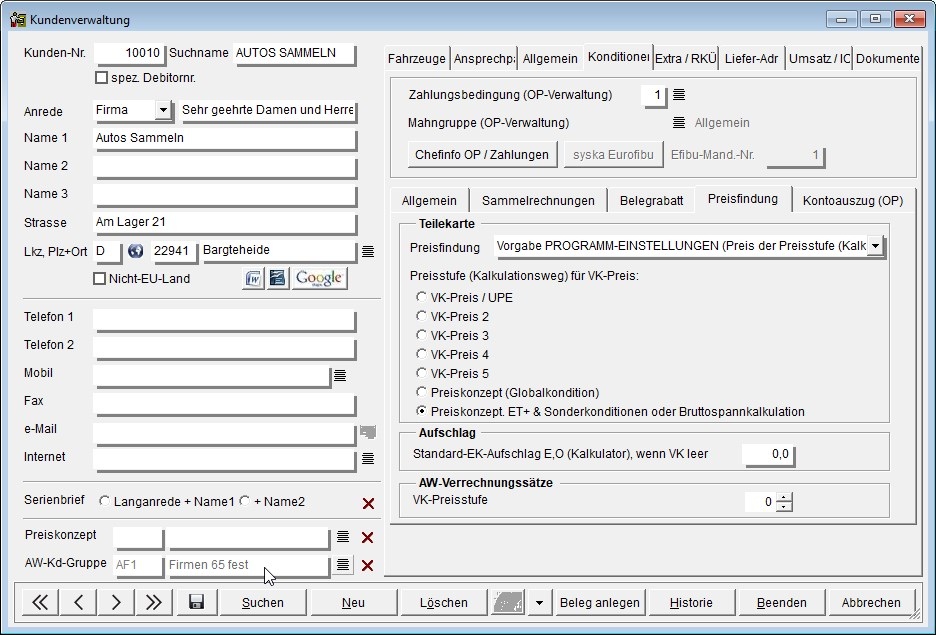
Task: Switch to the Dokumente tab
Action: pos(887,58)
